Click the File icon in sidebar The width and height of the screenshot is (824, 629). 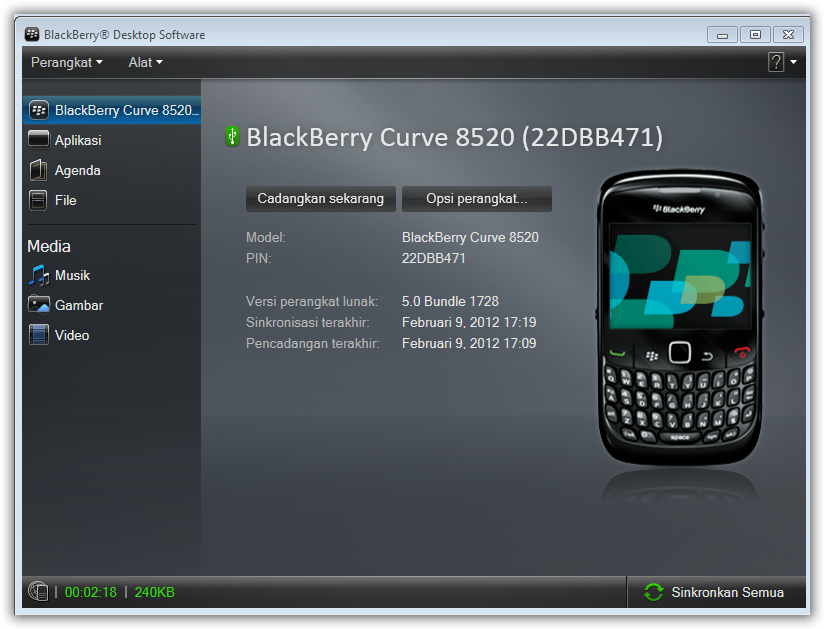pyautogui.click(x=38, y=200)
